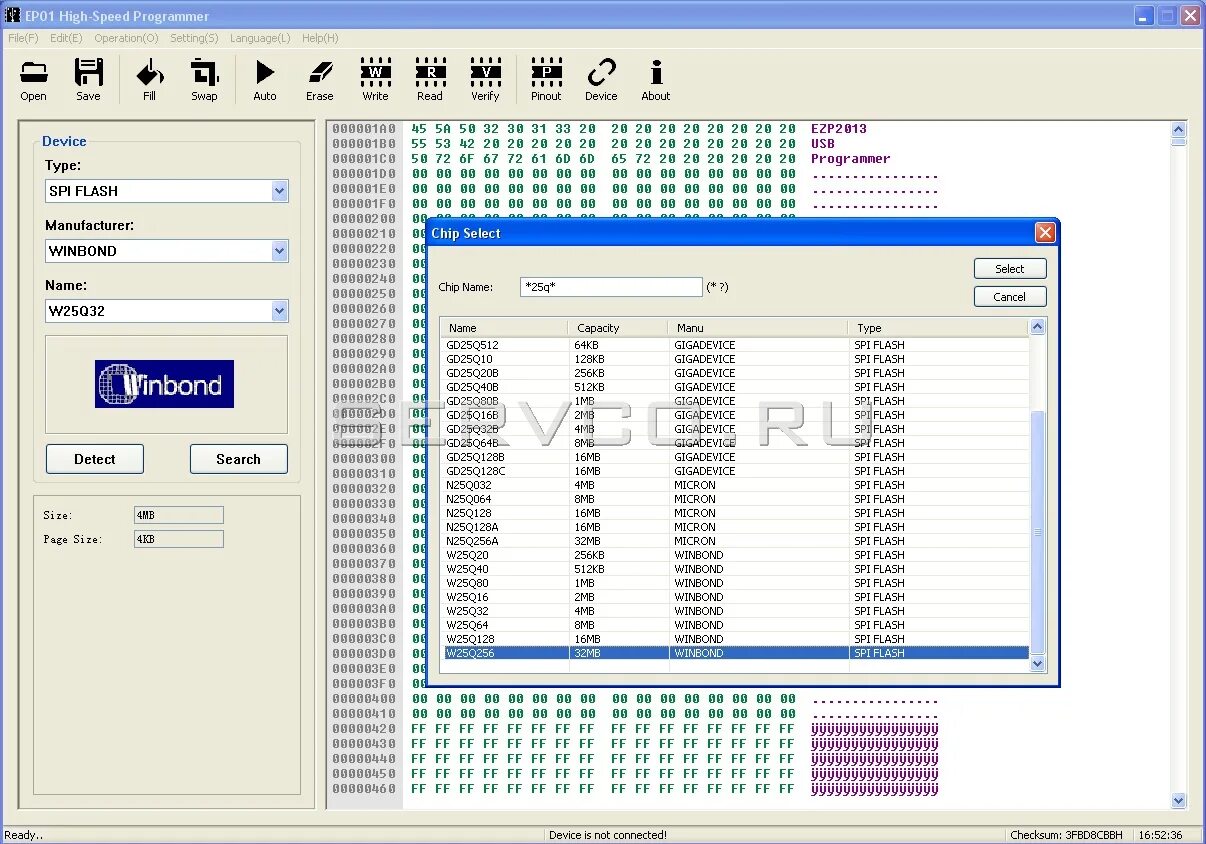Click the chip list scroll down arrow

1037,663
